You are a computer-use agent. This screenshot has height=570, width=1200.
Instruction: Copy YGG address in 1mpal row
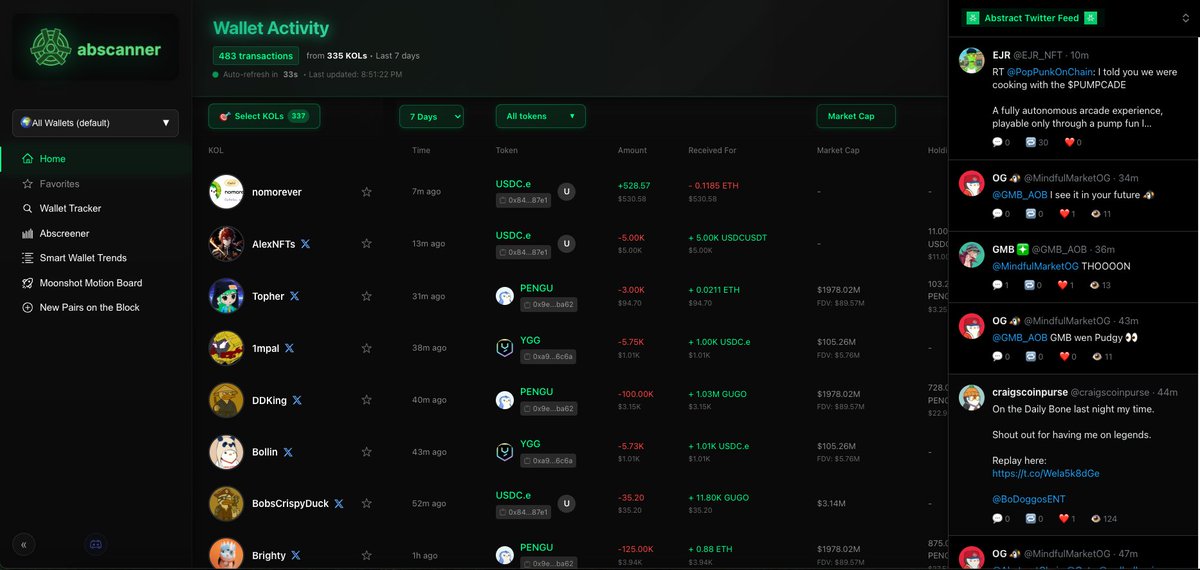coord(548,357)
